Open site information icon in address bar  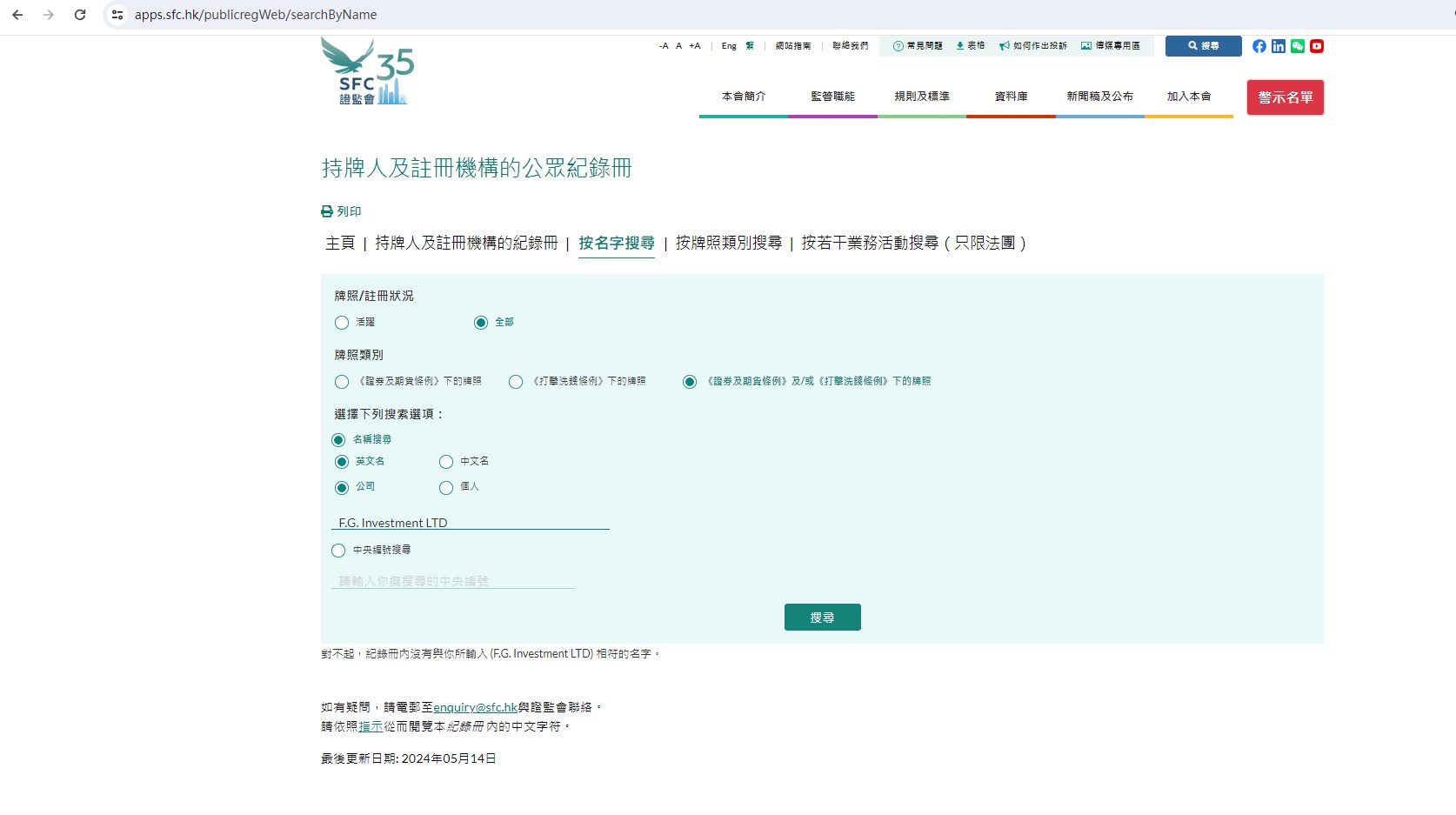117,15
